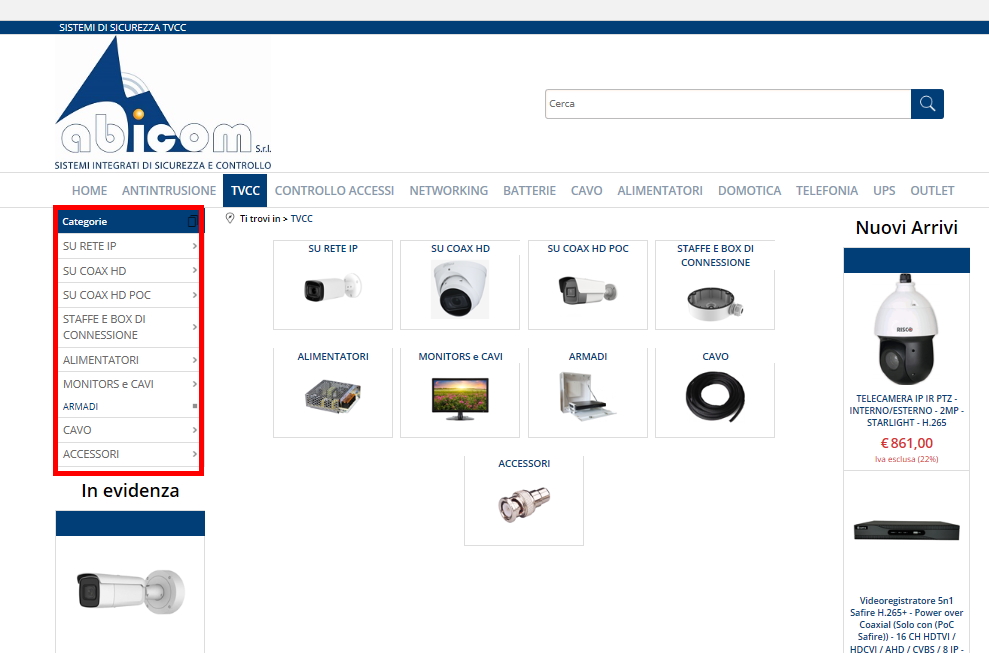Click the TVCC breadcrumb link

click(x=301, y=218)
